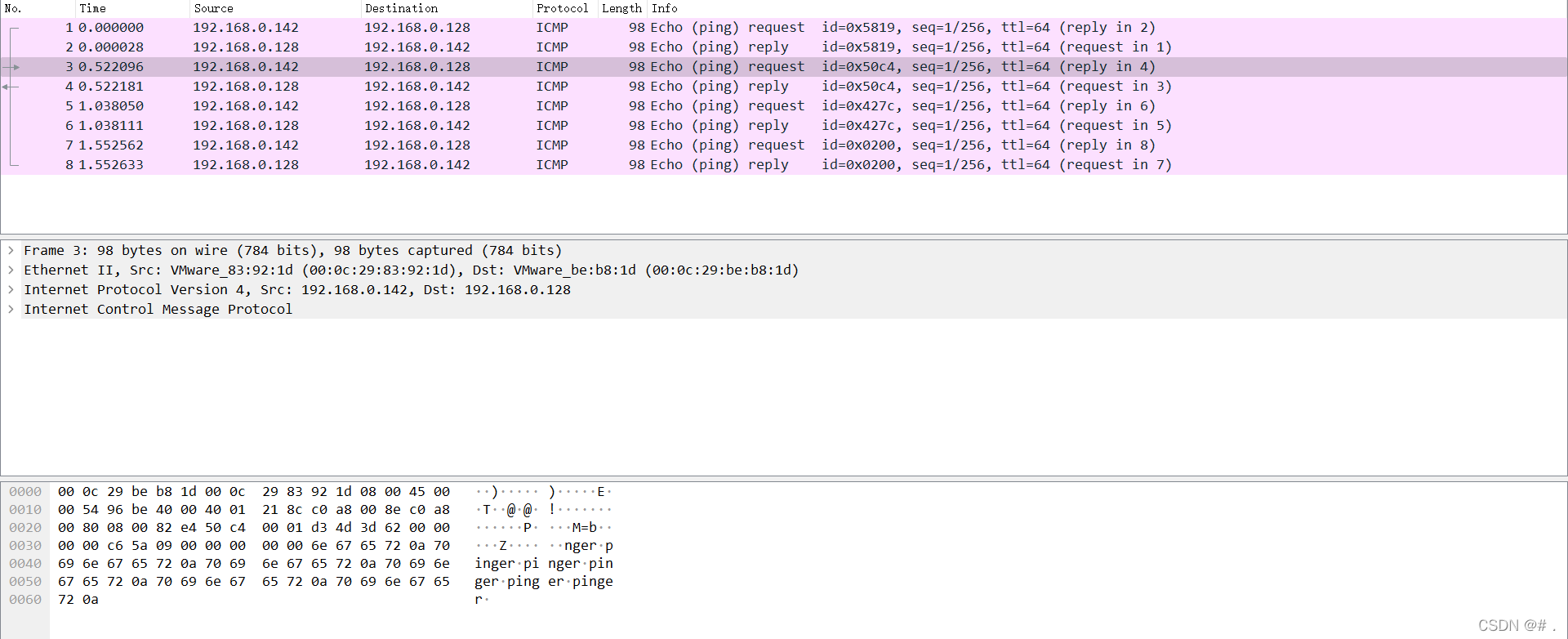Sort by the Length column header
Viewport: 1568px width, 639px height.
622,8
